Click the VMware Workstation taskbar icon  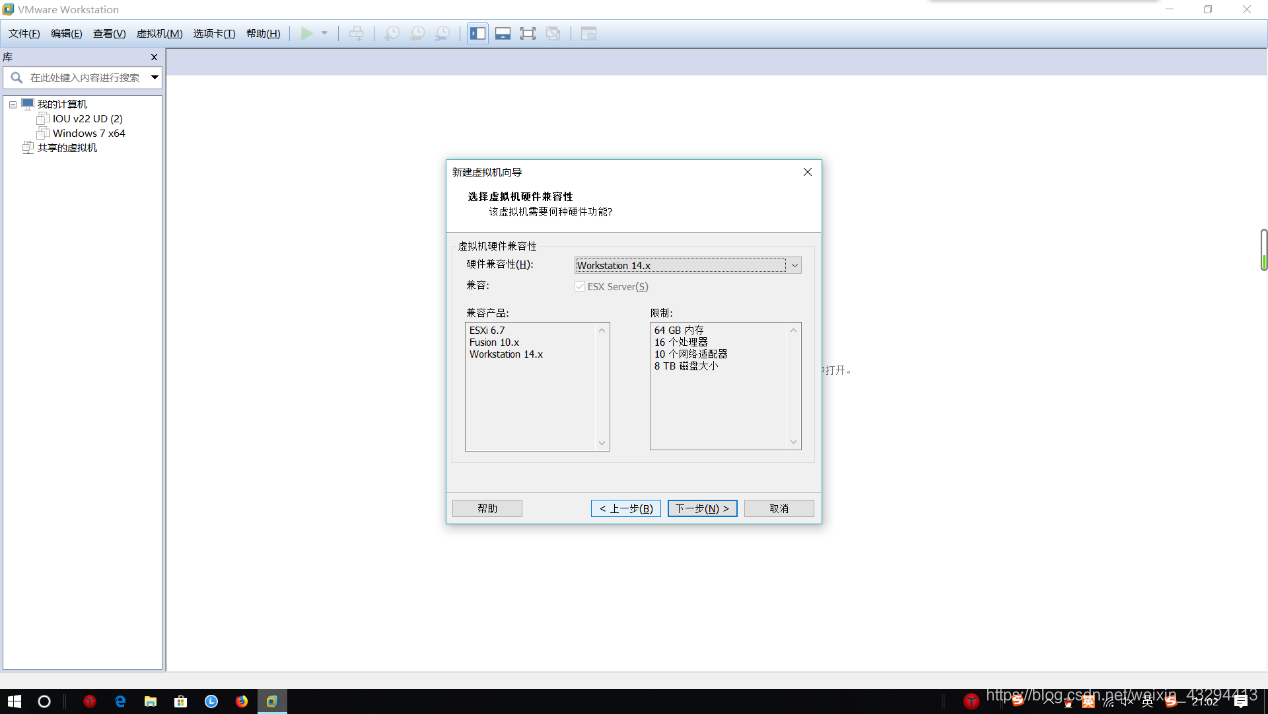pyautogui.click(x=272, y=702)
